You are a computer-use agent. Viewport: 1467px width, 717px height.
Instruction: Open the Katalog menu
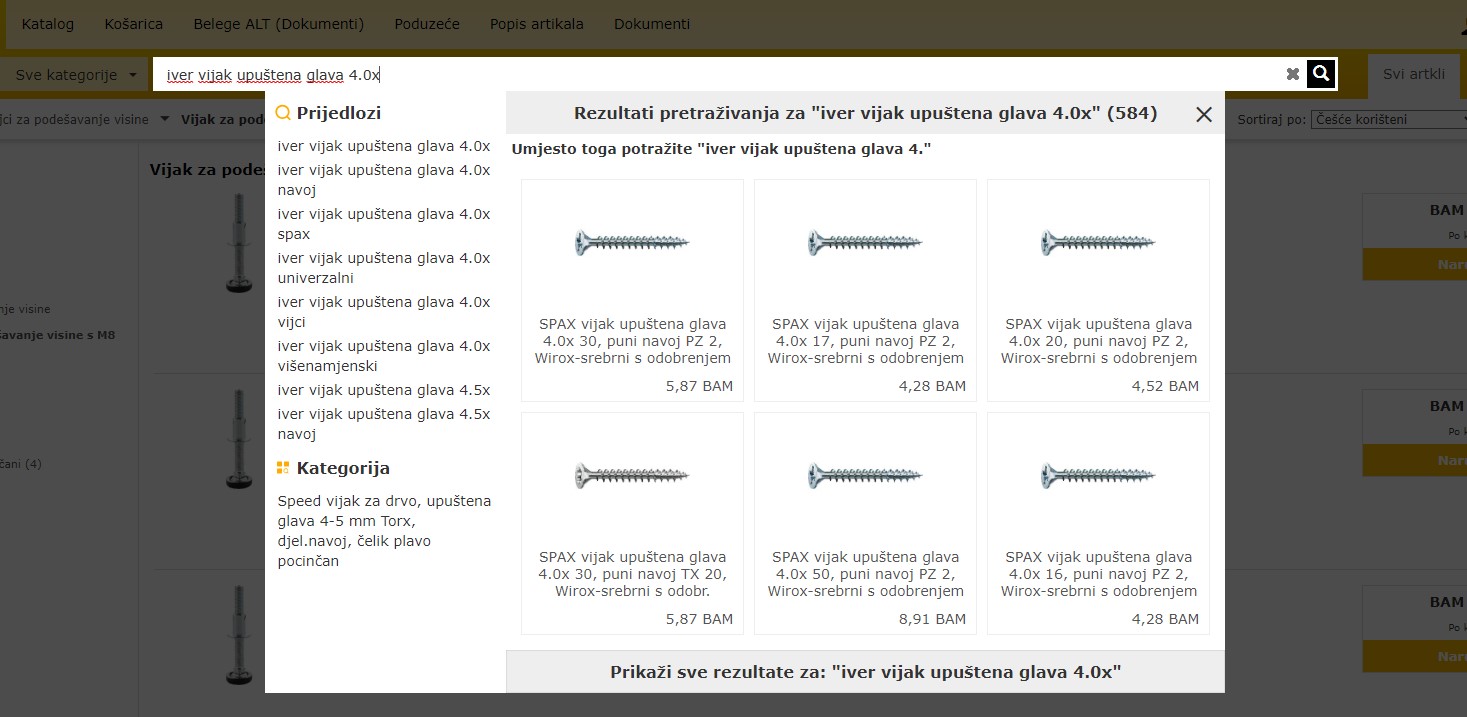tap(48, 24)
